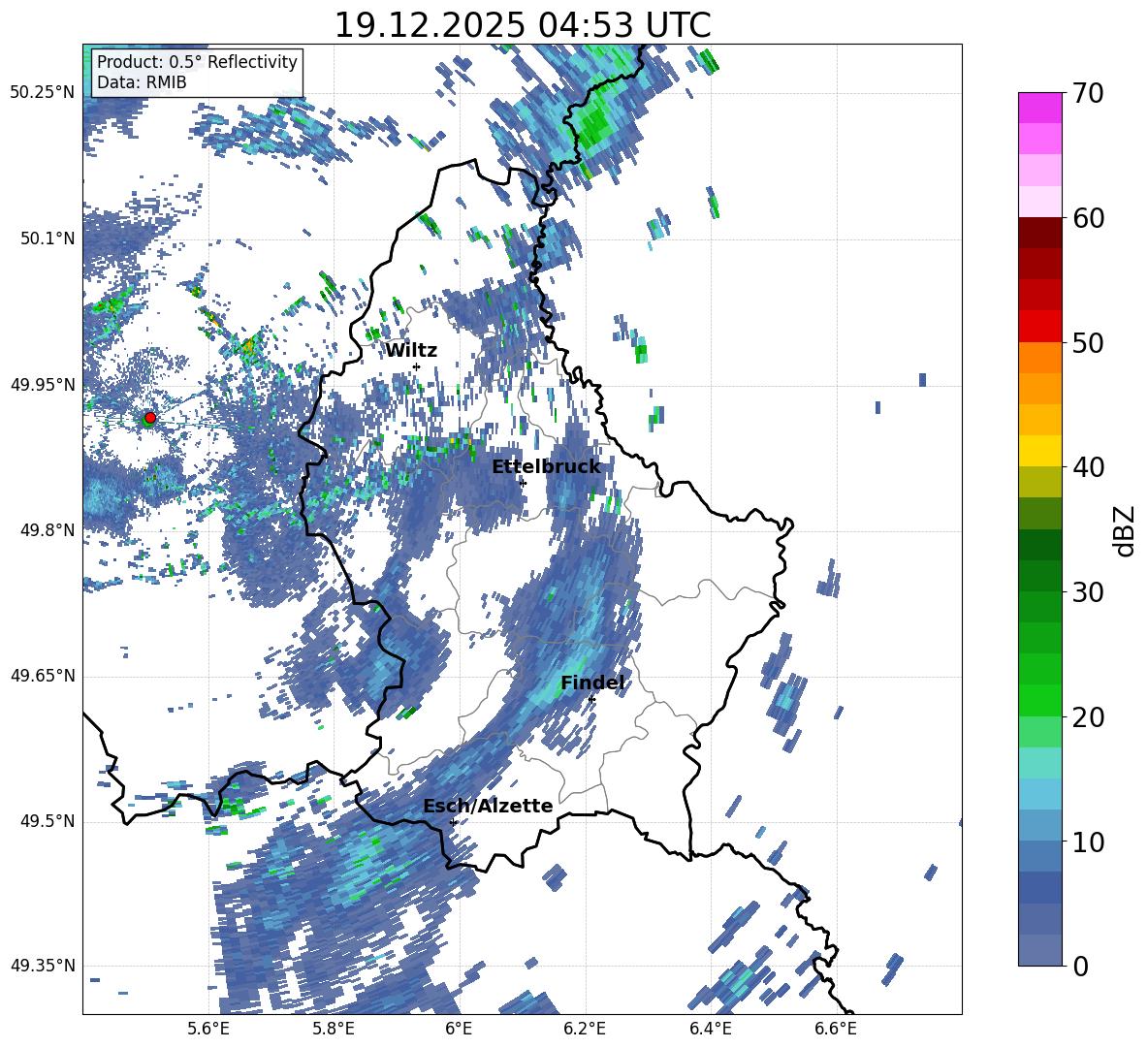
Task: Pick the yellow swatch just above 40 dBZ
Action: (1039, 451)
